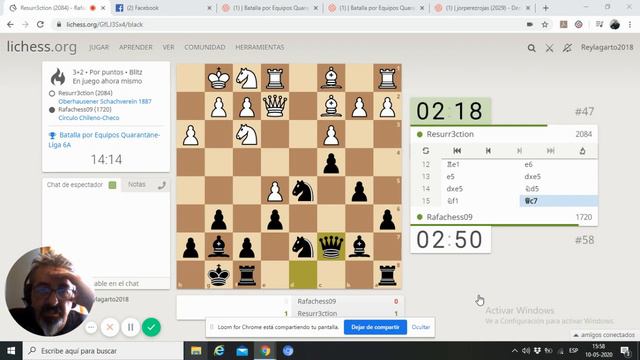Select move Nd5 in the move list

(558, 189)
